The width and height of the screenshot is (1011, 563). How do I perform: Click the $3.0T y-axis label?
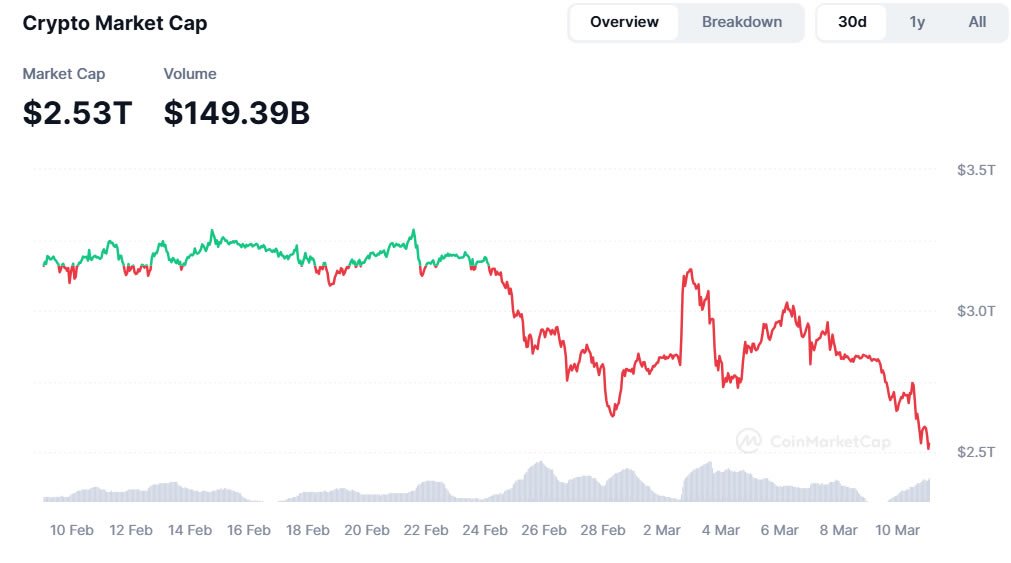pyautogui.click(x=976, y=311)
